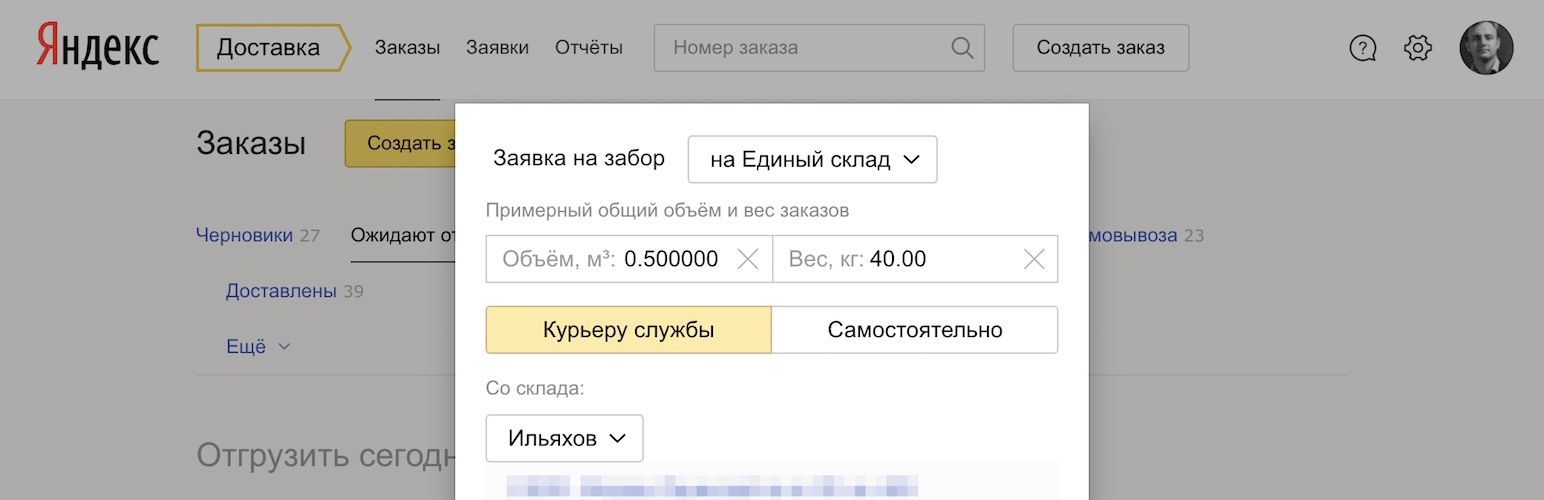
Task: Open the Заявки menu item
Action: point(497,48)
